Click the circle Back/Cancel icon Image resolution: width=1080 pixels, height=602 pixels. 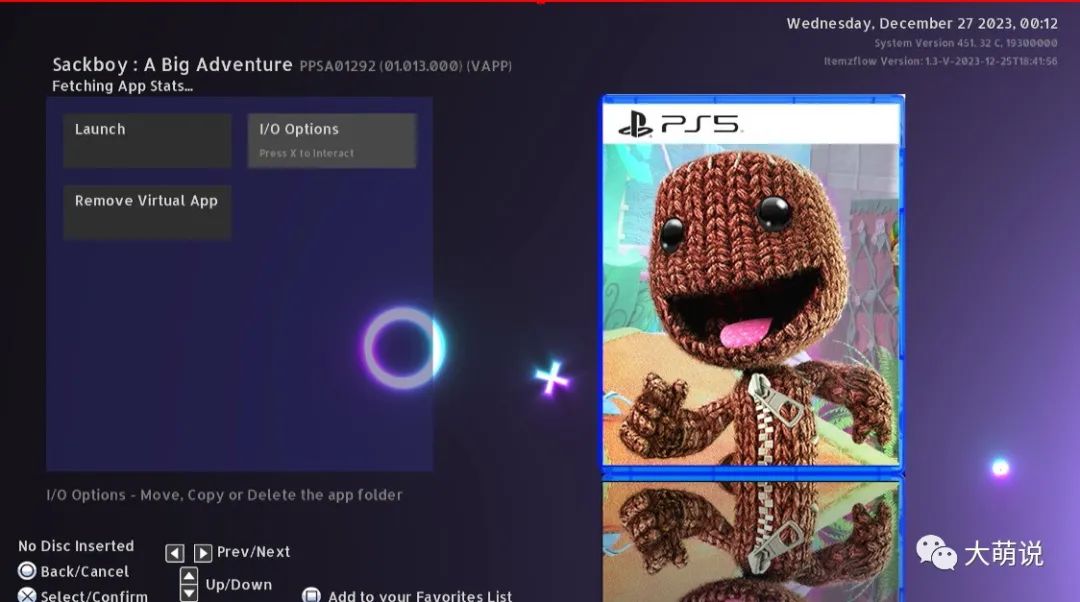point(27,571)
